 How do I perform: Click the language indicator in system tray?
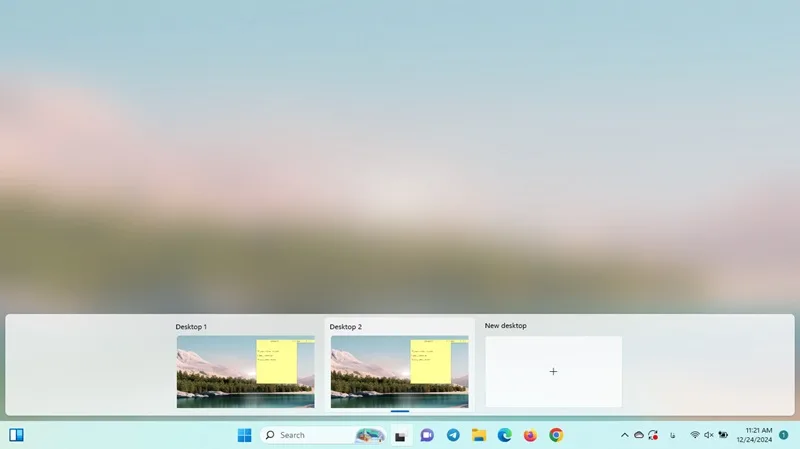[672, 435]
